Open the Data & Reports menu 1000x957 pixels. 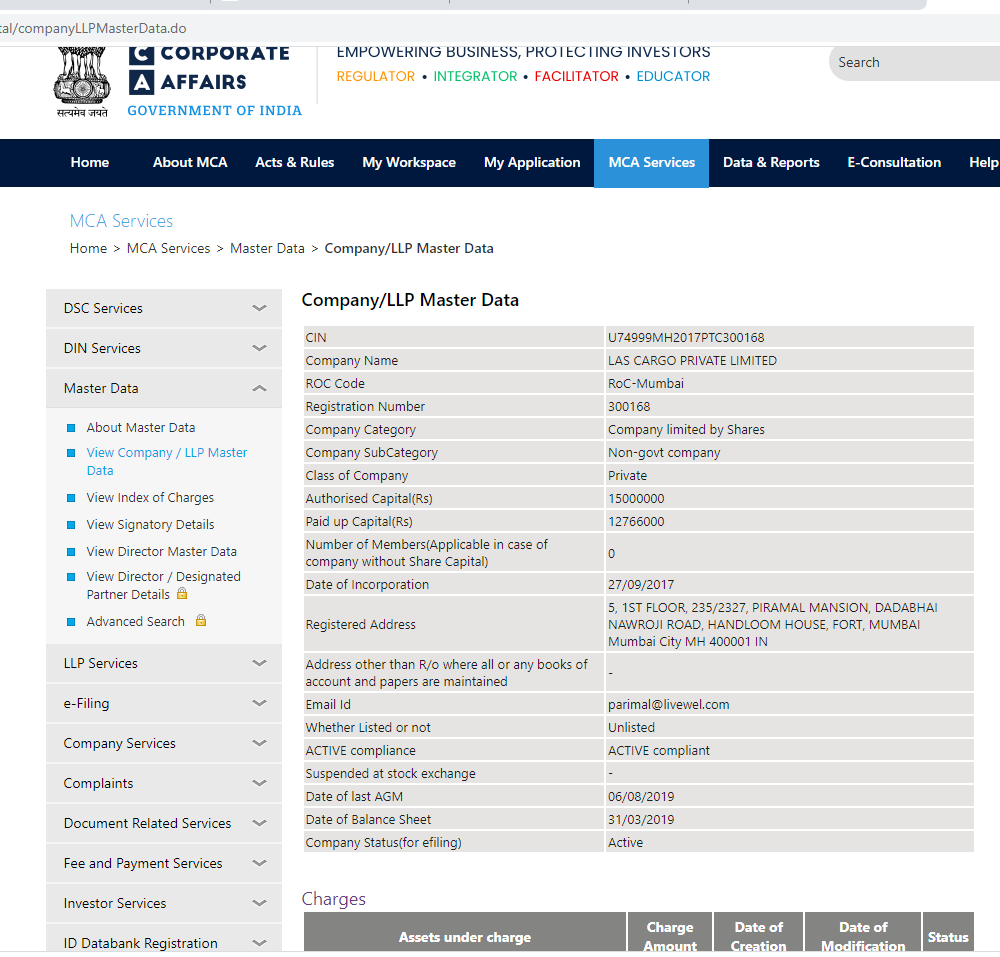(x=771, y=163)
